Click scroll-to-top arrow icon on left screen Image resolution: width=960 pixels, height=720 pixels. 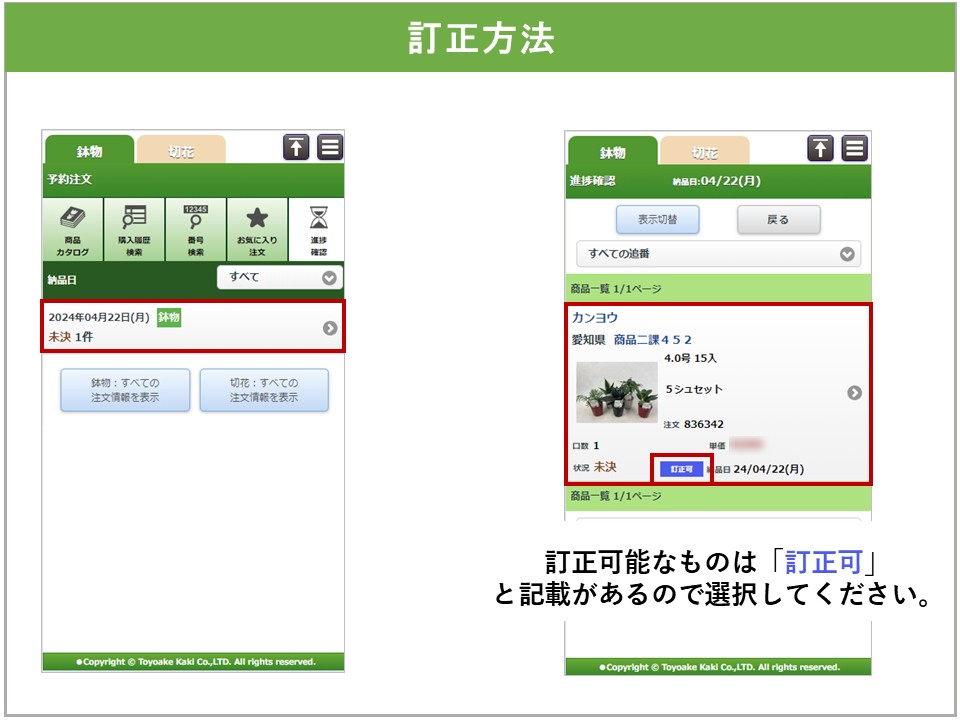click(296, 147)
